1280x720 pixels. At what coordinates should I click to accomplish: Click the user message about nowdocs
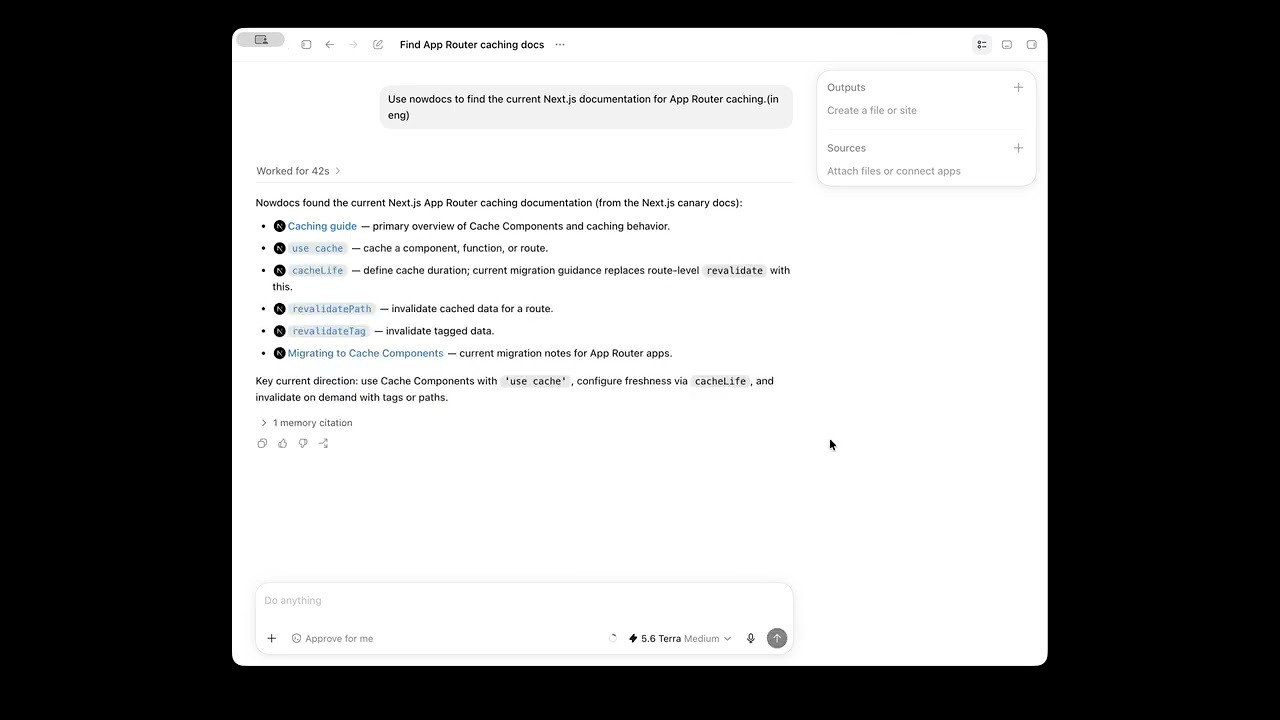[x=586, y=107]
